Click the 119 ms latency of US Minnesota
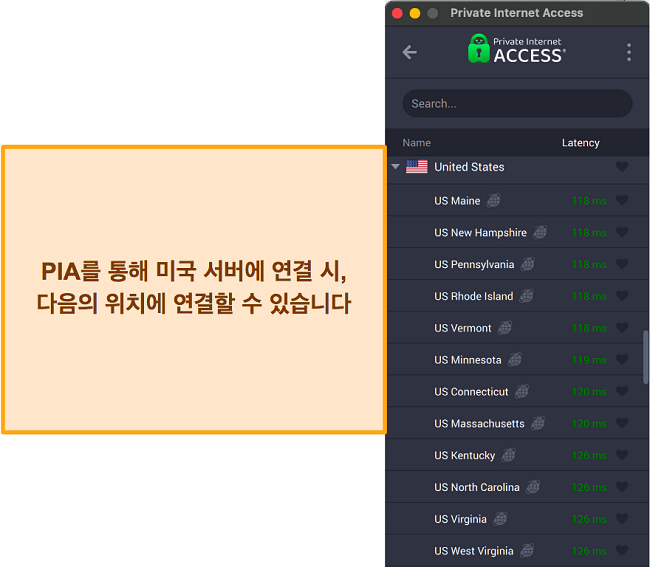This screenshot has width=650, height=567. (x=589, y=360)
